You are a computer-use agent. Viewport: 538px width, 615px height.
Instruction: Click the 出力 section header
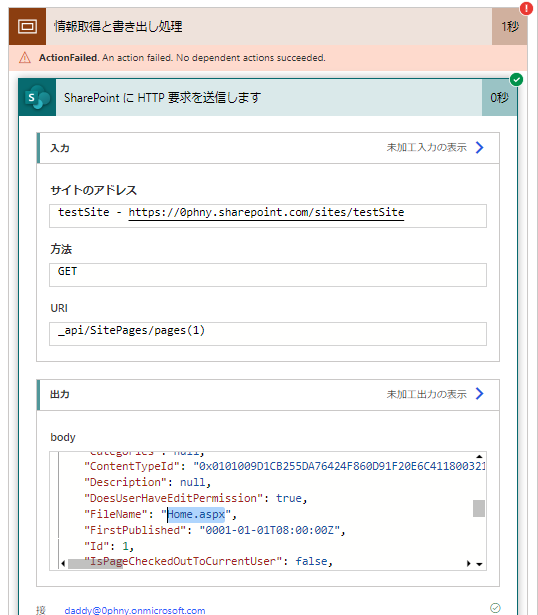(268, 394)
